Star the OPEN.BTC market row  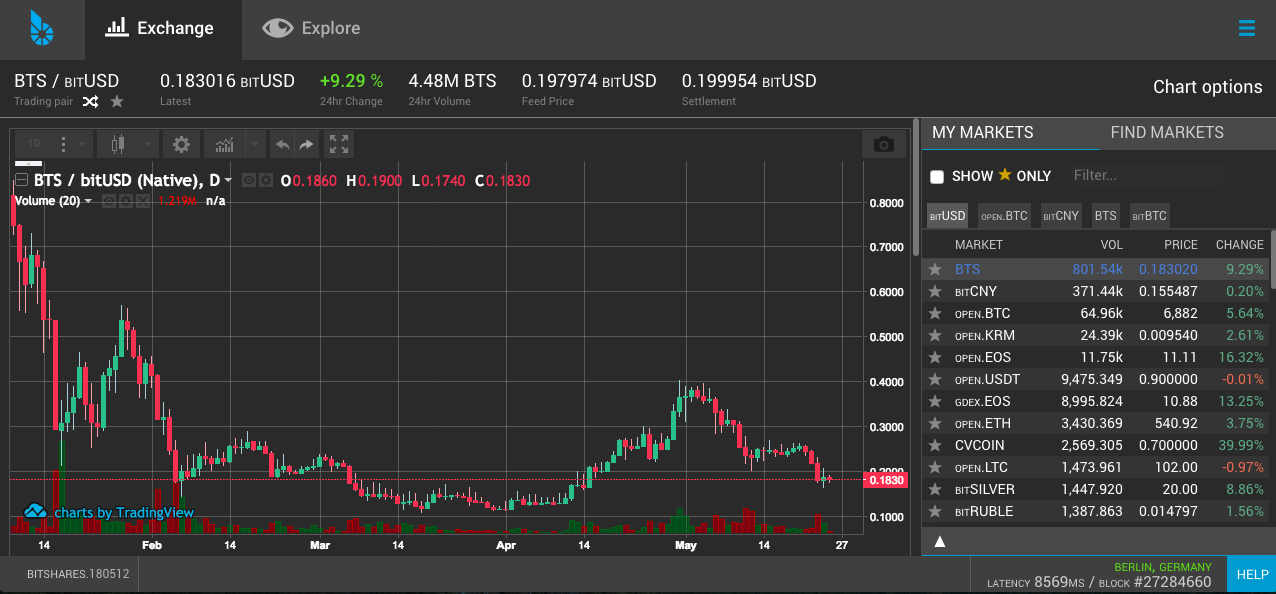(x=935, y=314)
